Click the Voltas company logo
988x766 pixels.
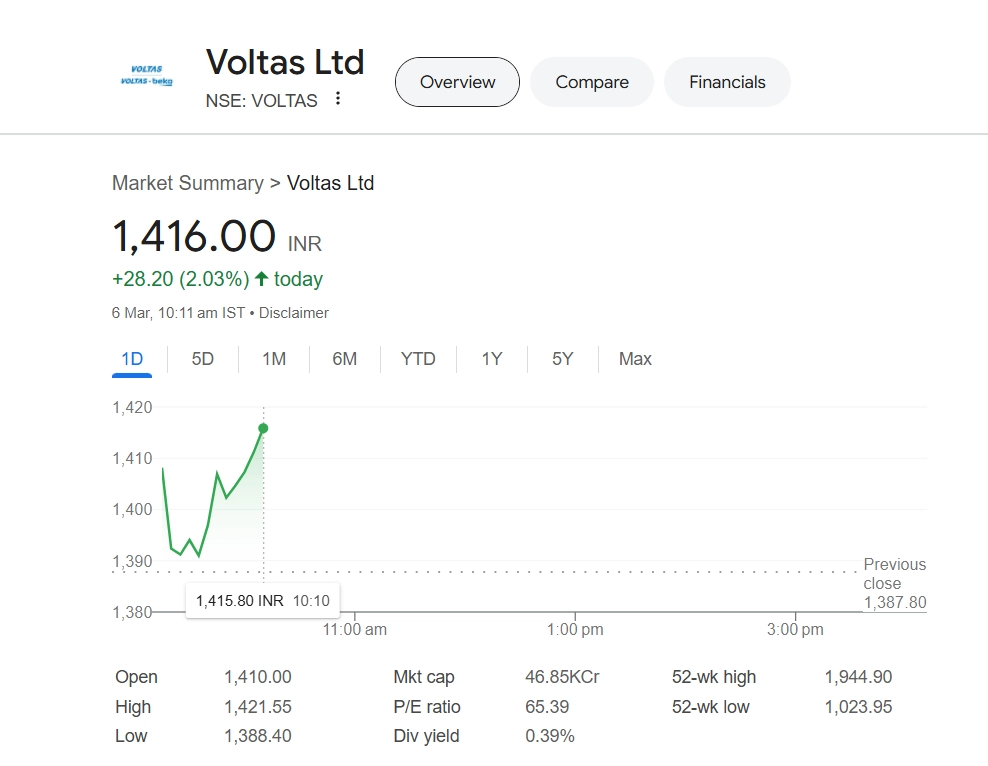pyautogui.click(x=146, y=75)
